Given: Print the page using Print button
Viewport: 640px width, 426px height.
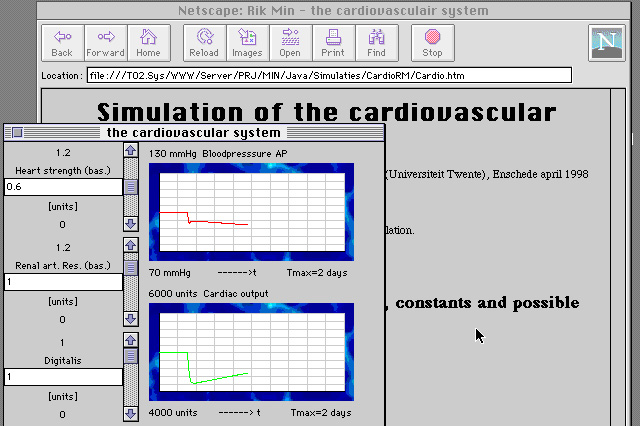Looking at the screenshot, I should (333, 43).
